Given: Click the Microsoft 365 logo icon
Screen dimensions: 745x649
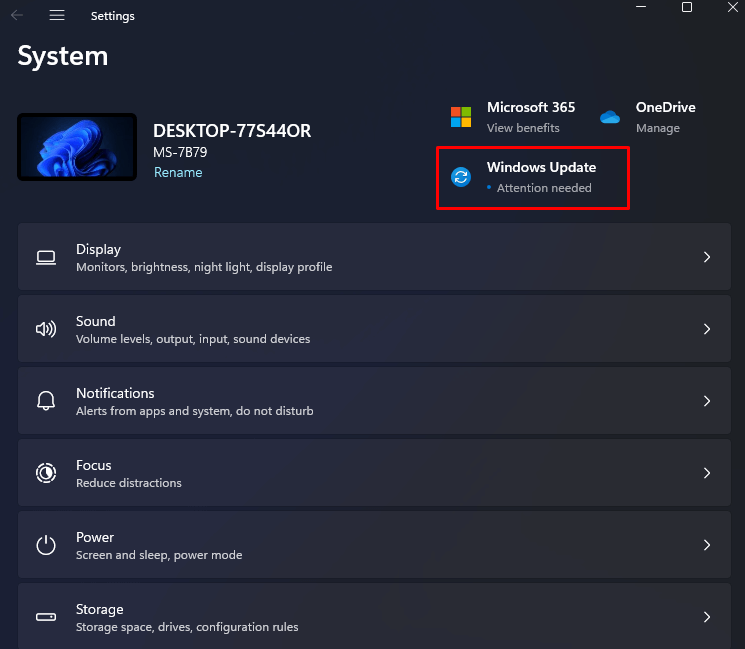Looking at the screenshot, I should (461, 117).
